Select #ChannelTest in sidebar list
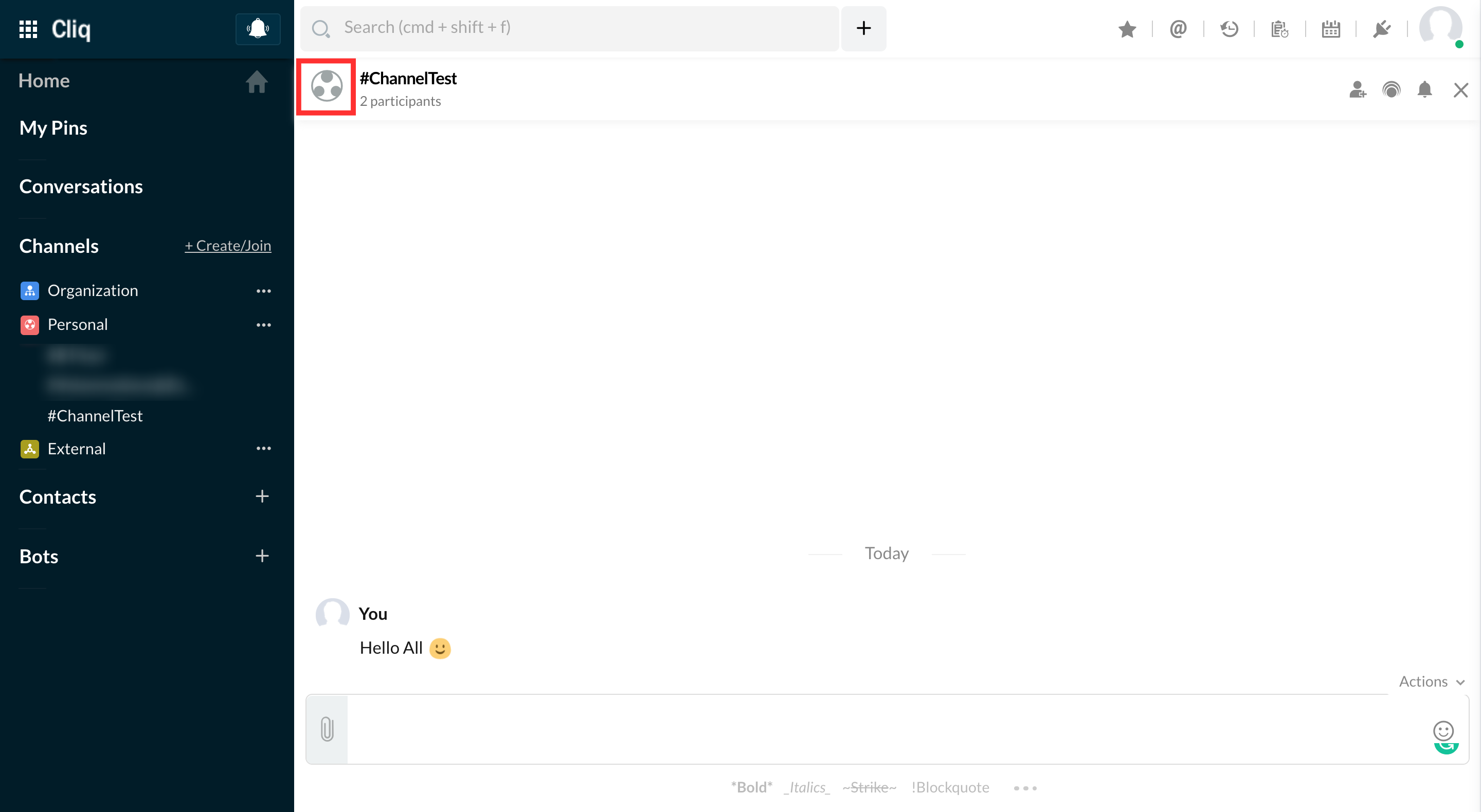This screenshot has height=812, width=1481. 96,416
